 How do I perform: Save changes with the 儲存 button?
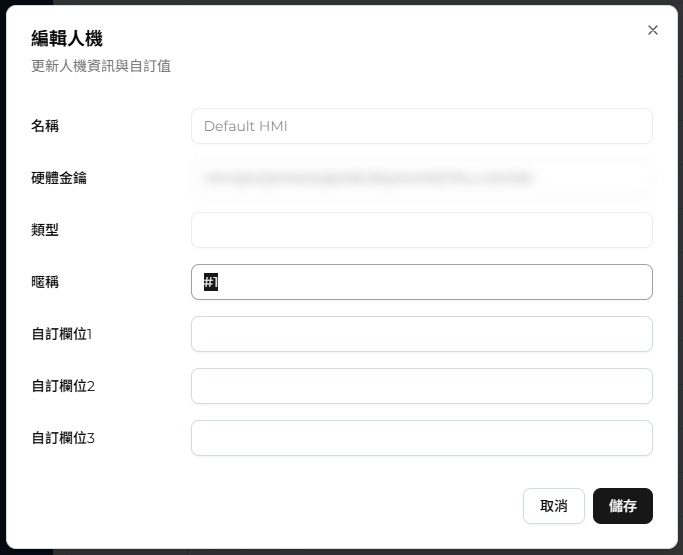point(622,506)
